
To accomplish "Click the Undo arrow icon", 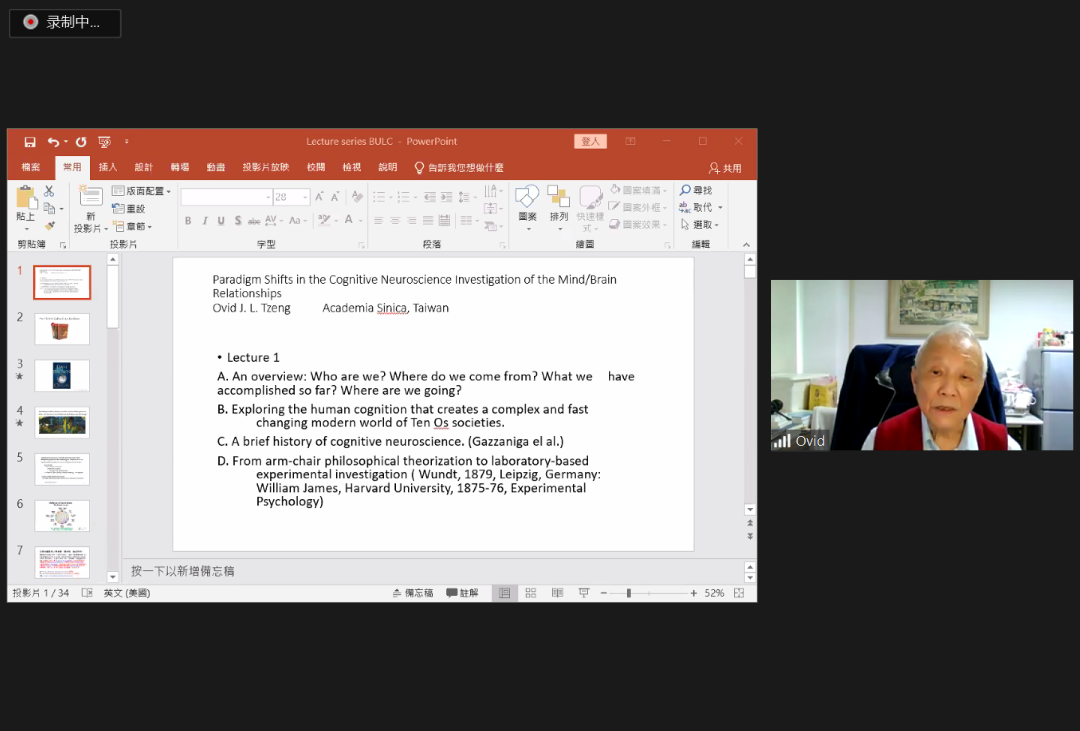I will pyautogui.click(x=53, y=142).
